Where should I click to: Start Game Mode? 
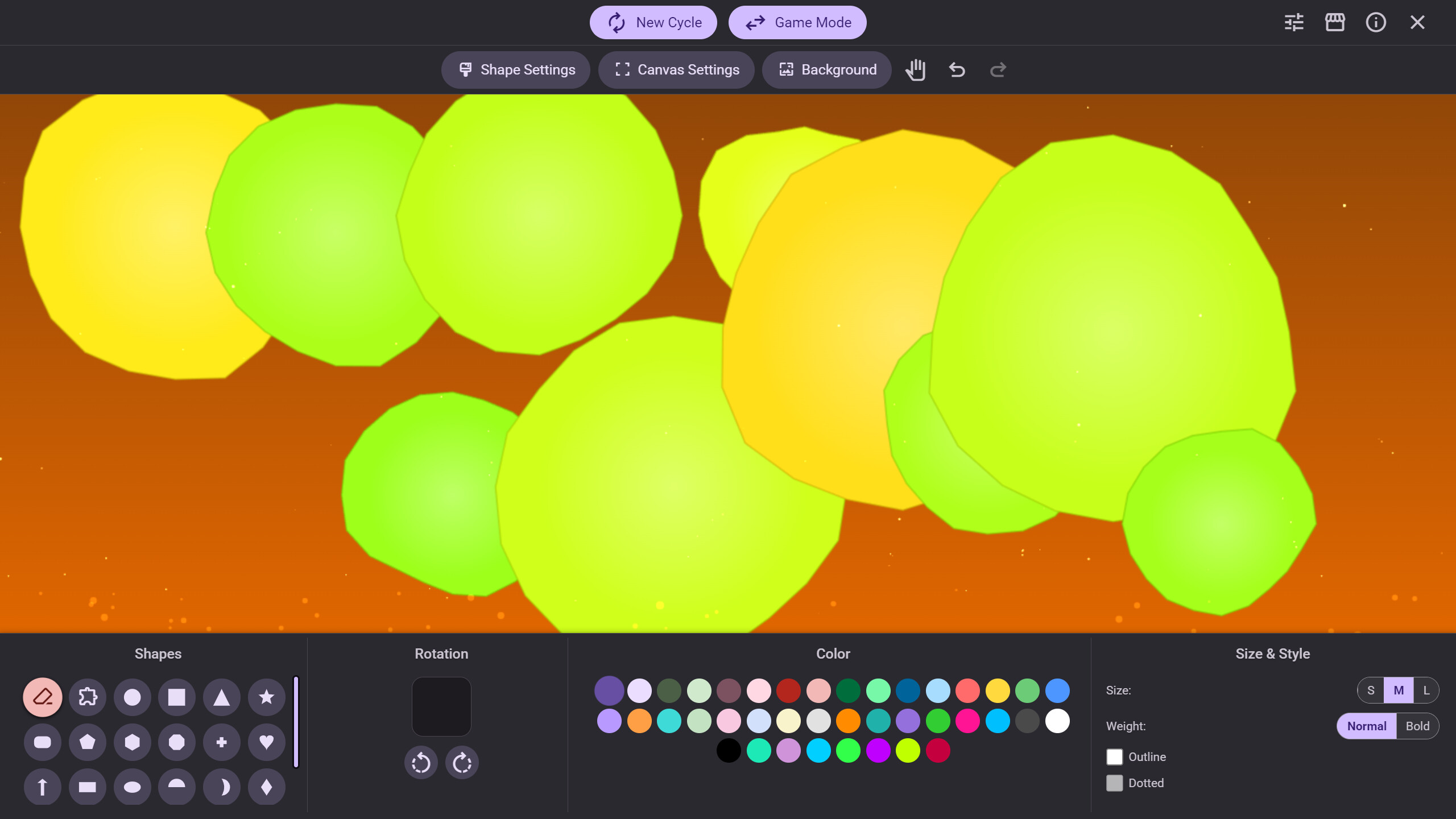pos(797,22)
